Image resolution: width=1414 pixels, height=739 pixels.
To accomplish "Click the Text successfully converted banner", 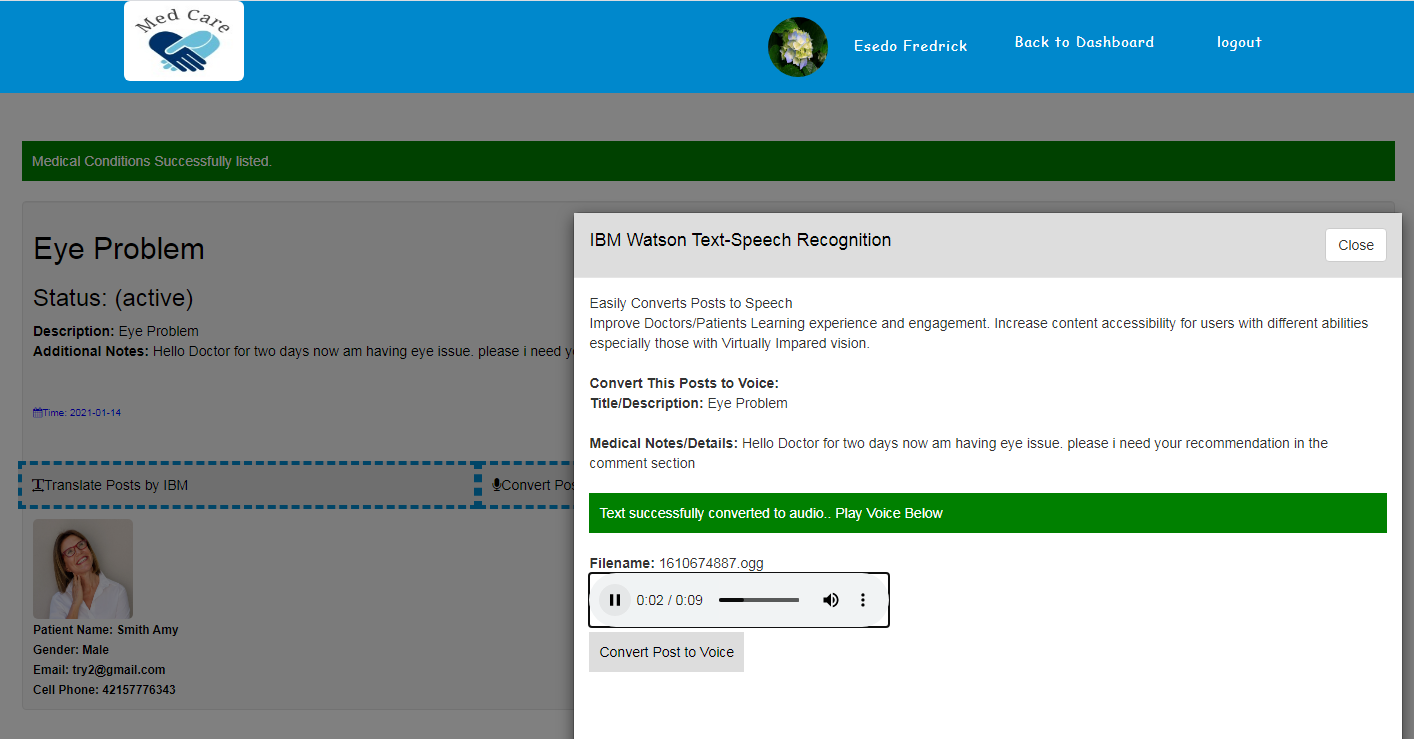I will click(988, 513).
